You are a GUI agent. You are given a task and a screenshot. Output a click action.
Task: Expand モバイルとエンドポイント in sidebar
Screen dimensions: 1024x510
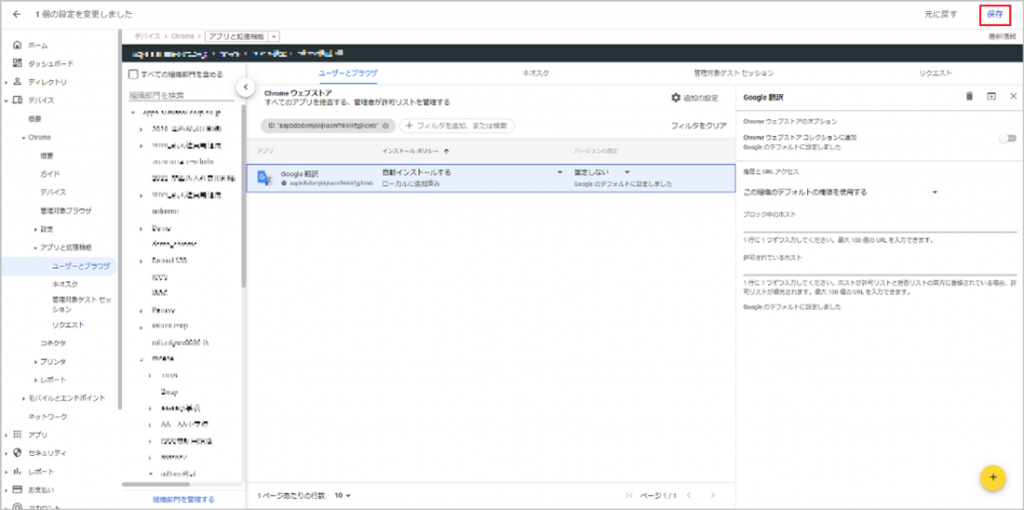(x=23, y=398)
